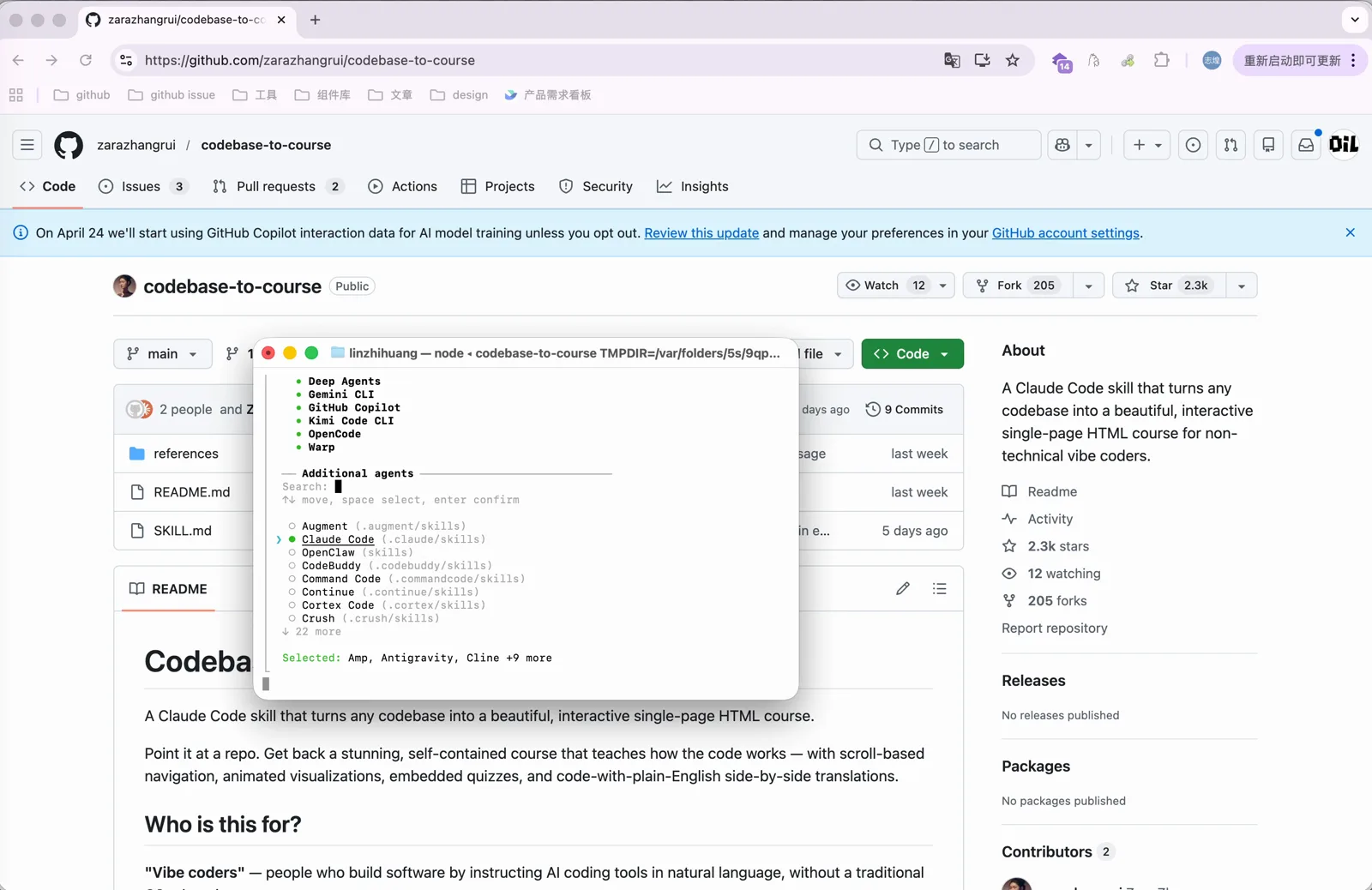
Task: Bookmark this page with star icon
Action: coord(1013,60)
